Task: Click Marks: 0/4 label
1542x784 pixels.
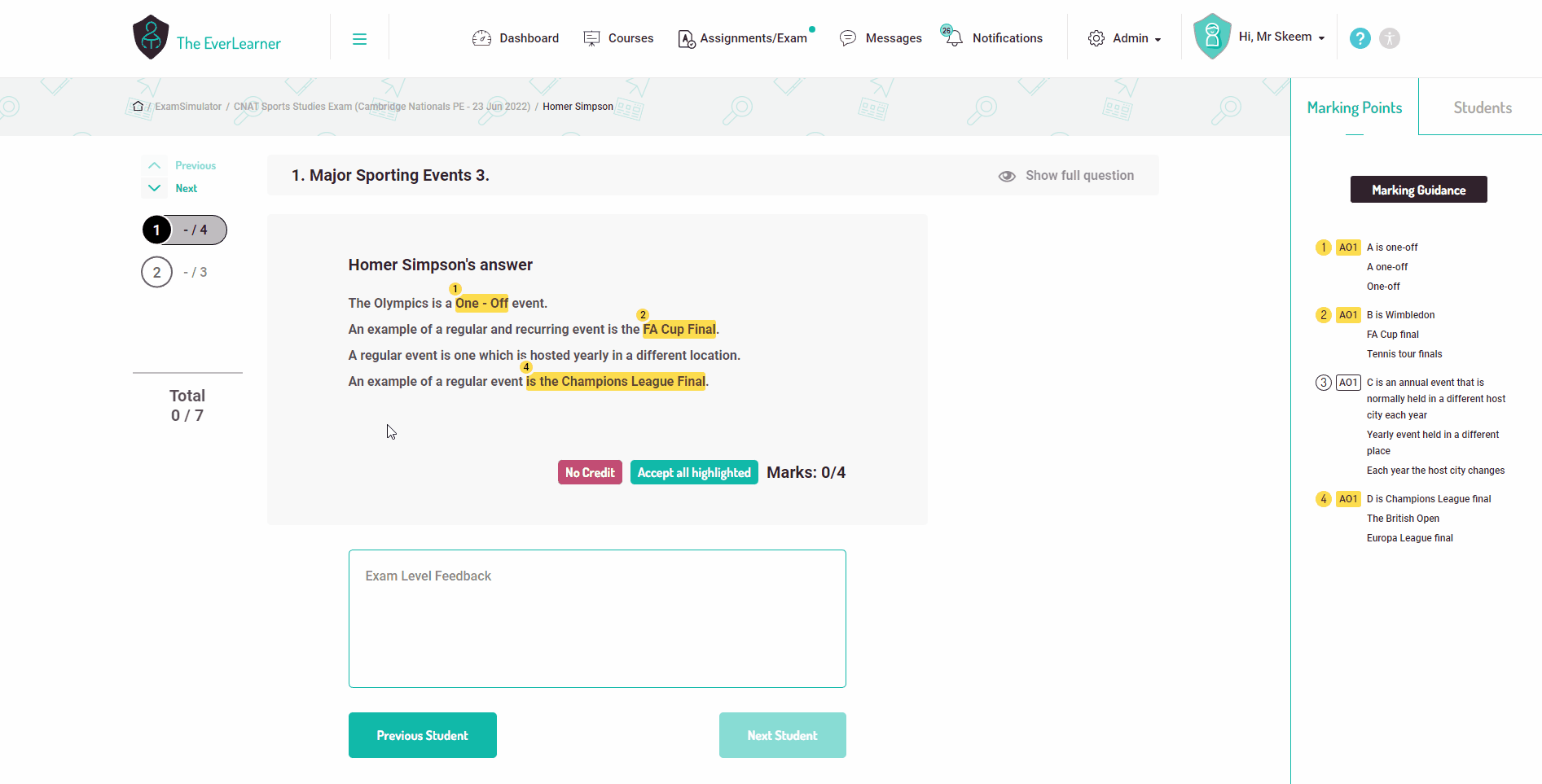Action: click(806, 472)
